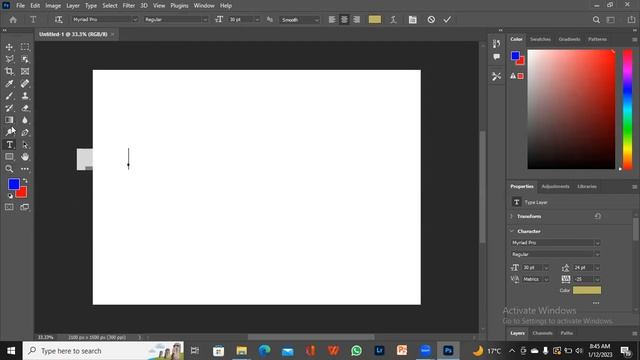This screenshot has height=360, width=640.
Task: Click the Windows search box
Action: click(103, 351)
